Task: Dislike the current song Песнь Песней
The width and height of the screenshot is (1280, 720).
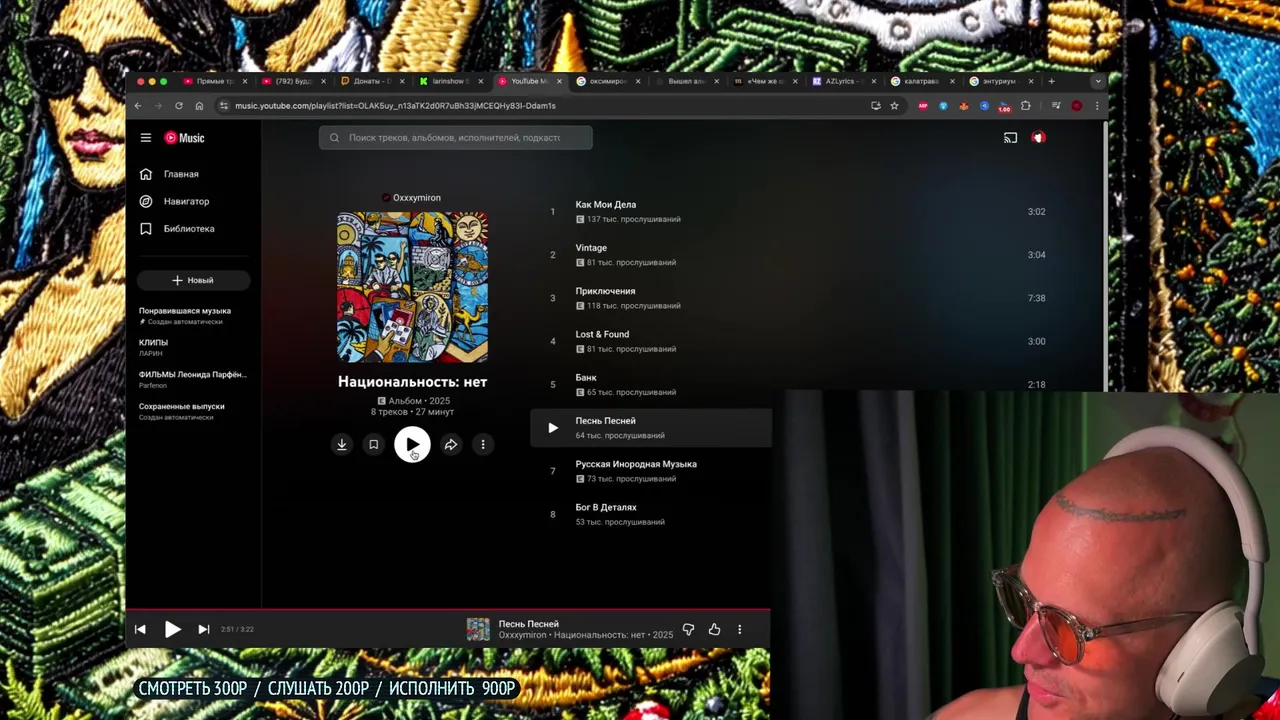Action: click(688, 629)
